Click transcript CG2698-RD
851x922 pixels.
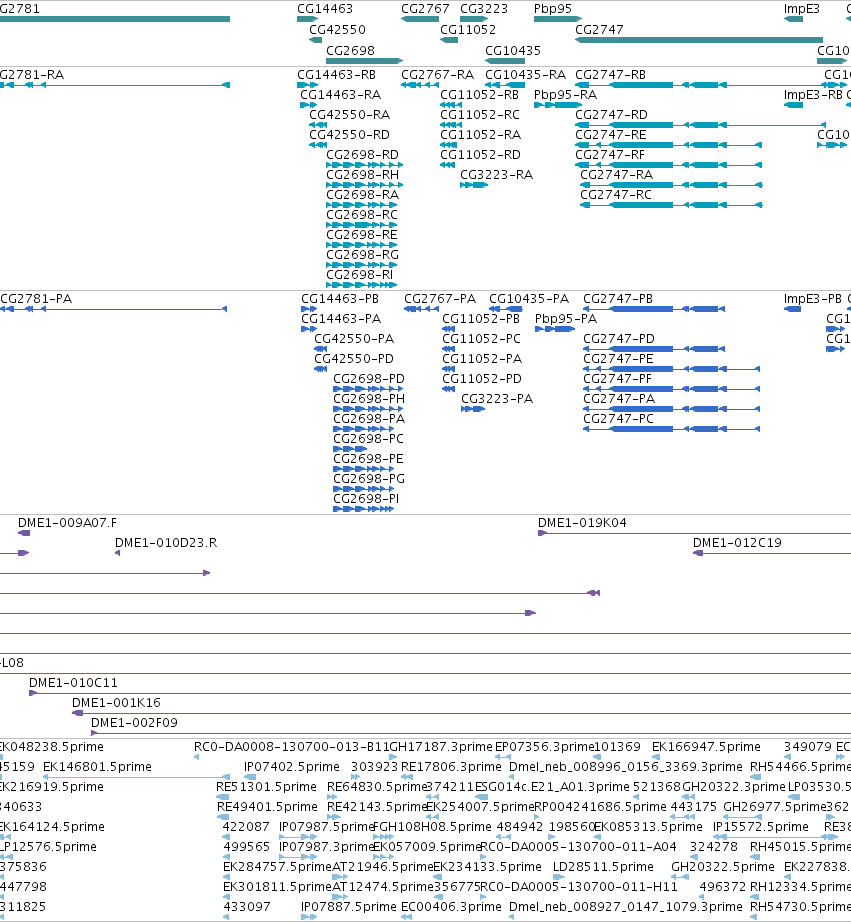click(x=362, y=155)
